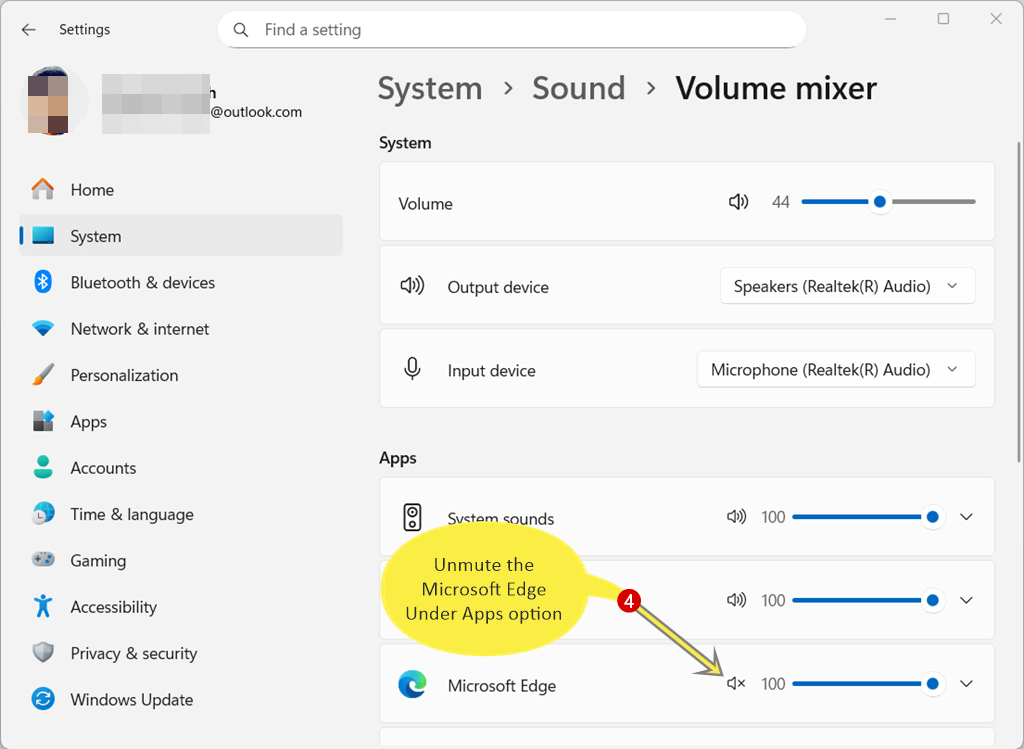The width and height of the screenshot is (1024, 749).
Task: Expand the chevron of app above Edge
Action: pyautogui.click(x=967, y=600)
